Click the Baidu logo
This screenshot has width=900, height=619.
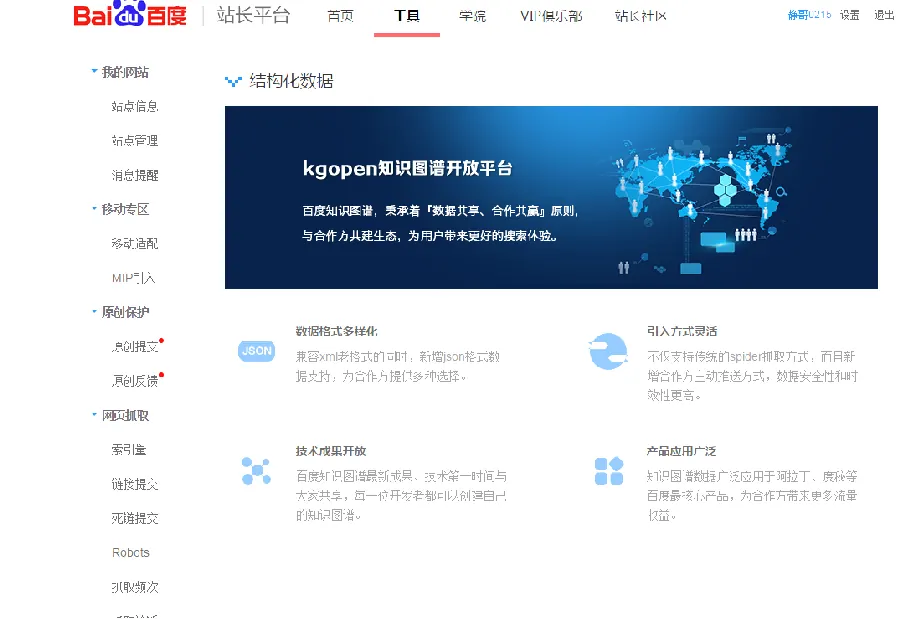[130, 14]
